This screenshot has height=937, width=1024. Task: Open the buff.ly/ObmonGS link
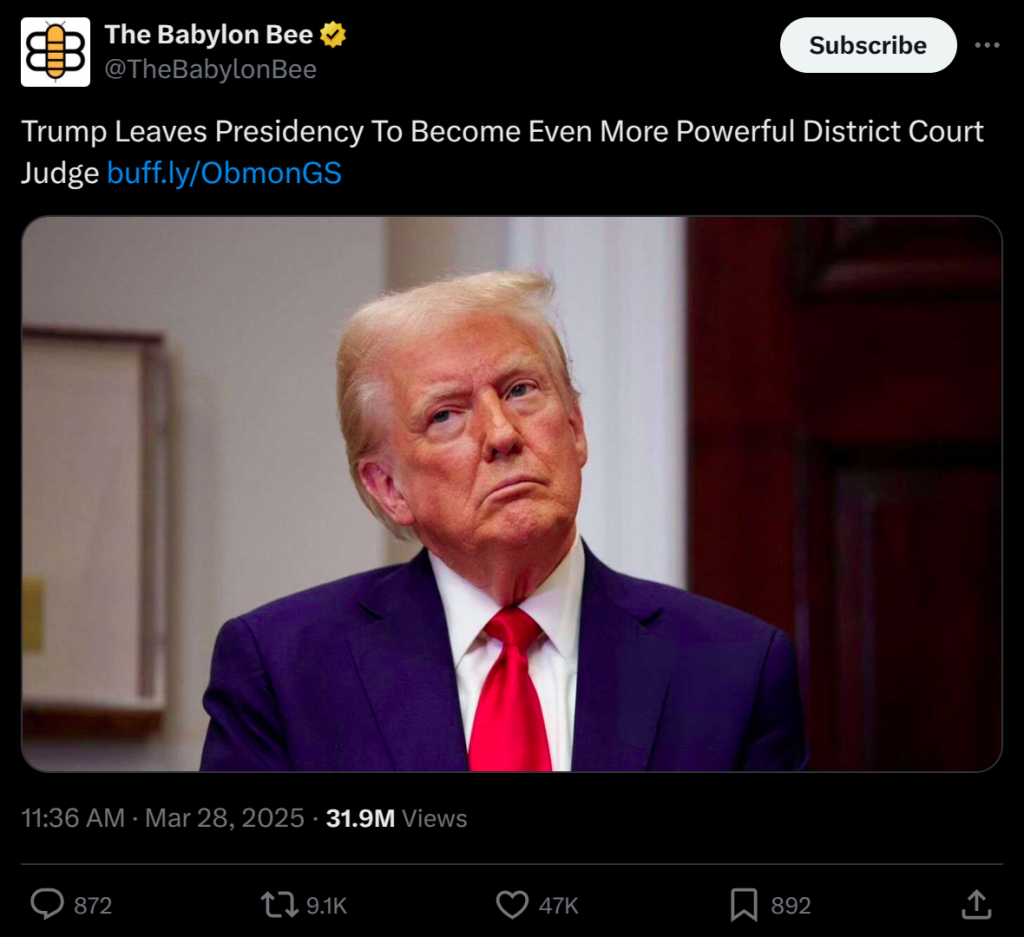coord(224,173)
